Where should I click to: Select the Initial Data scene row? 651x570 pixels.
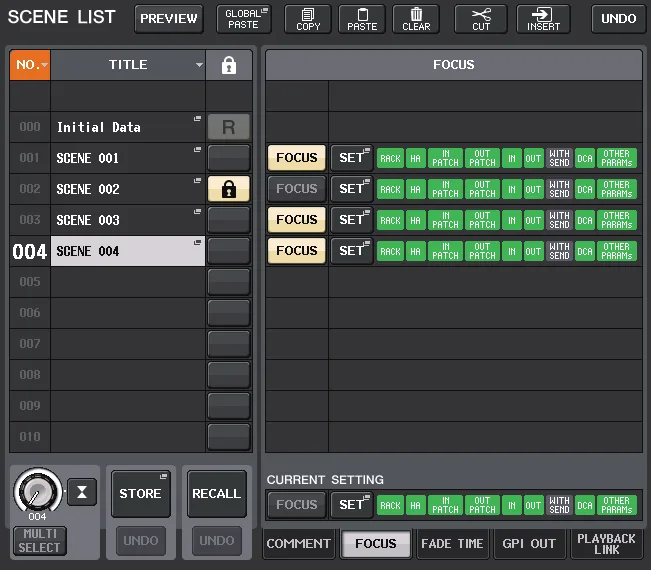(128, 127)
